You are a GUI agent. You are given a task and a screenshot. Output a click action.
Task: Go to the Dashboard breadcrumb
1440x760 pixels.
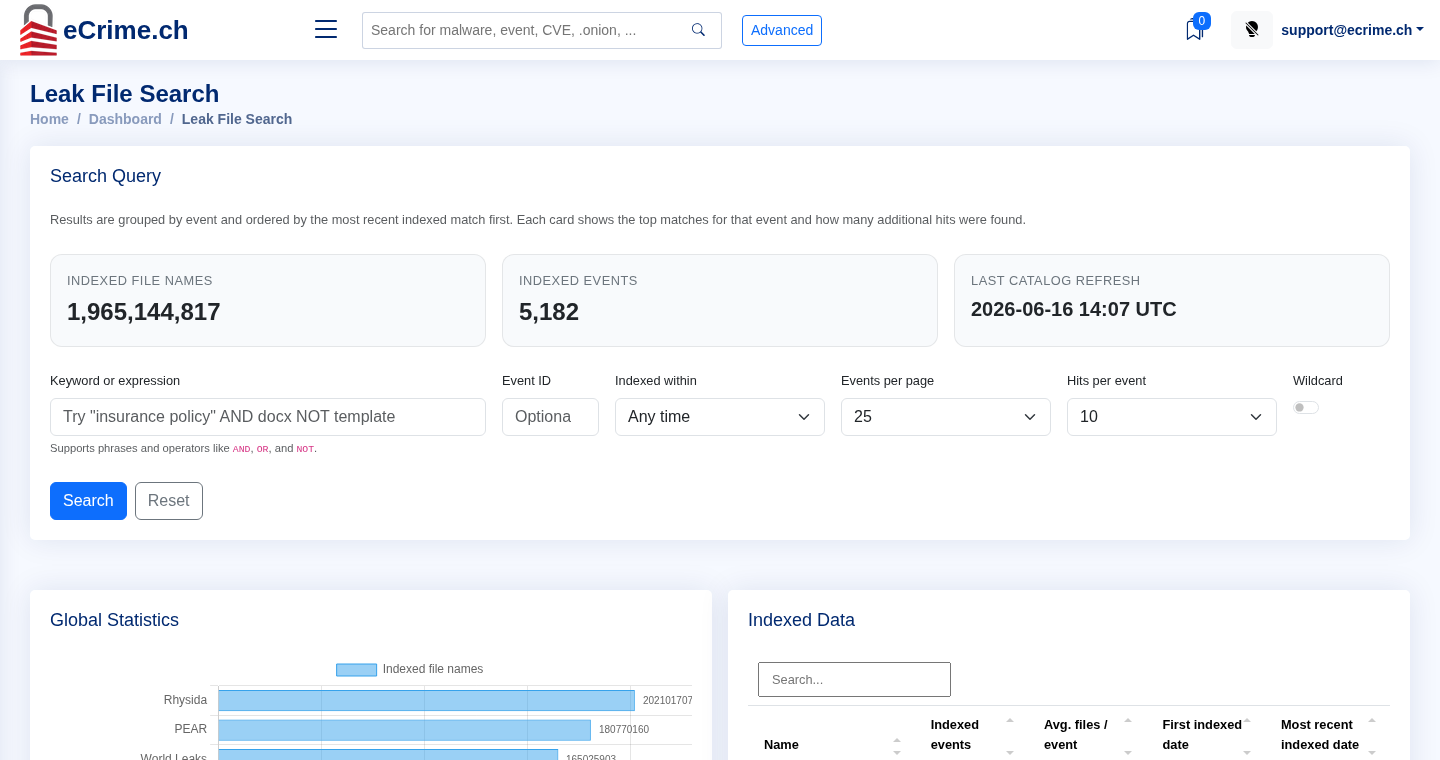pos(125,119)
